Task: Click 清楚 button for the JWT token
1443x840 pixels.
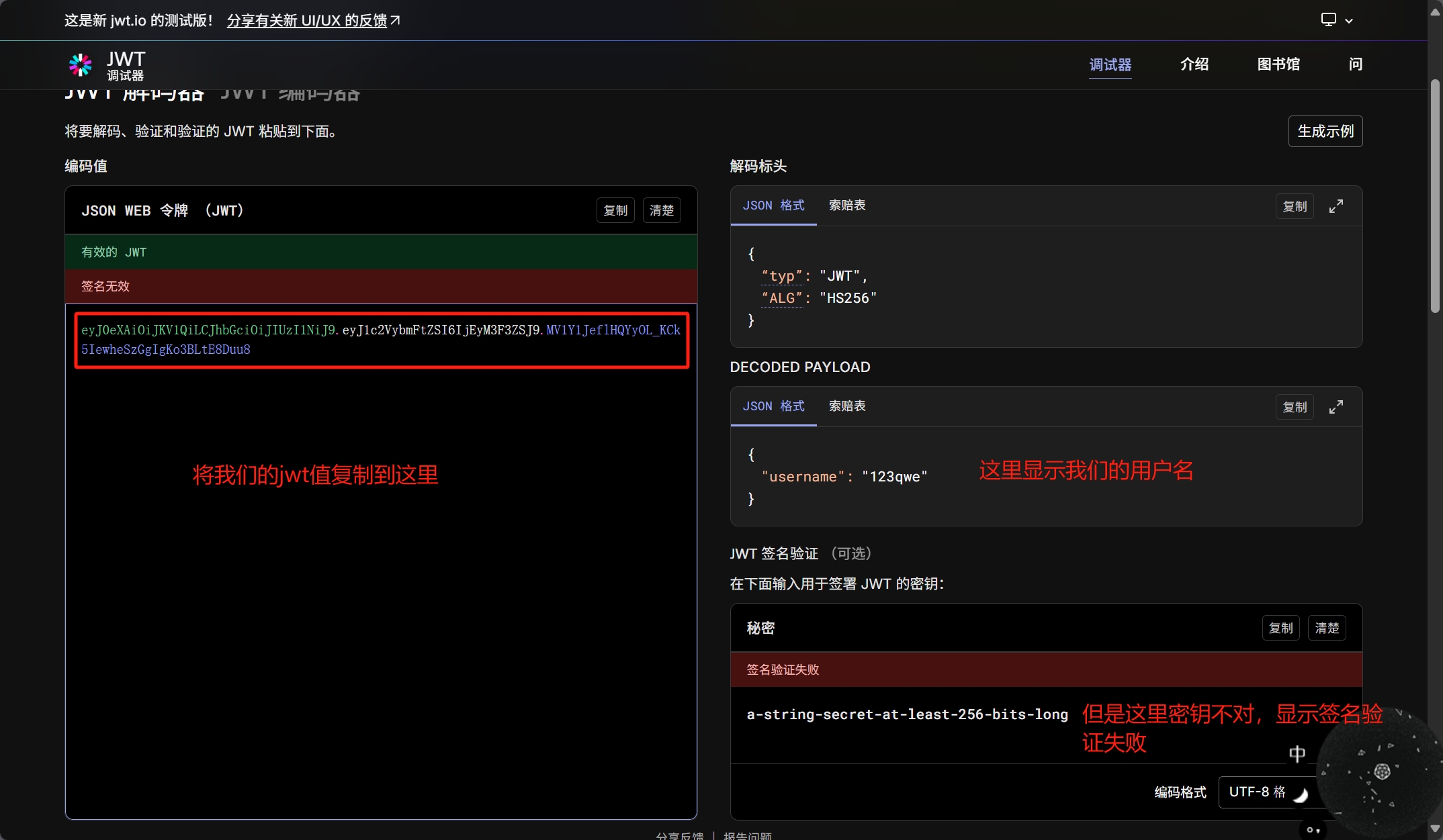Action: click(661, 210)
